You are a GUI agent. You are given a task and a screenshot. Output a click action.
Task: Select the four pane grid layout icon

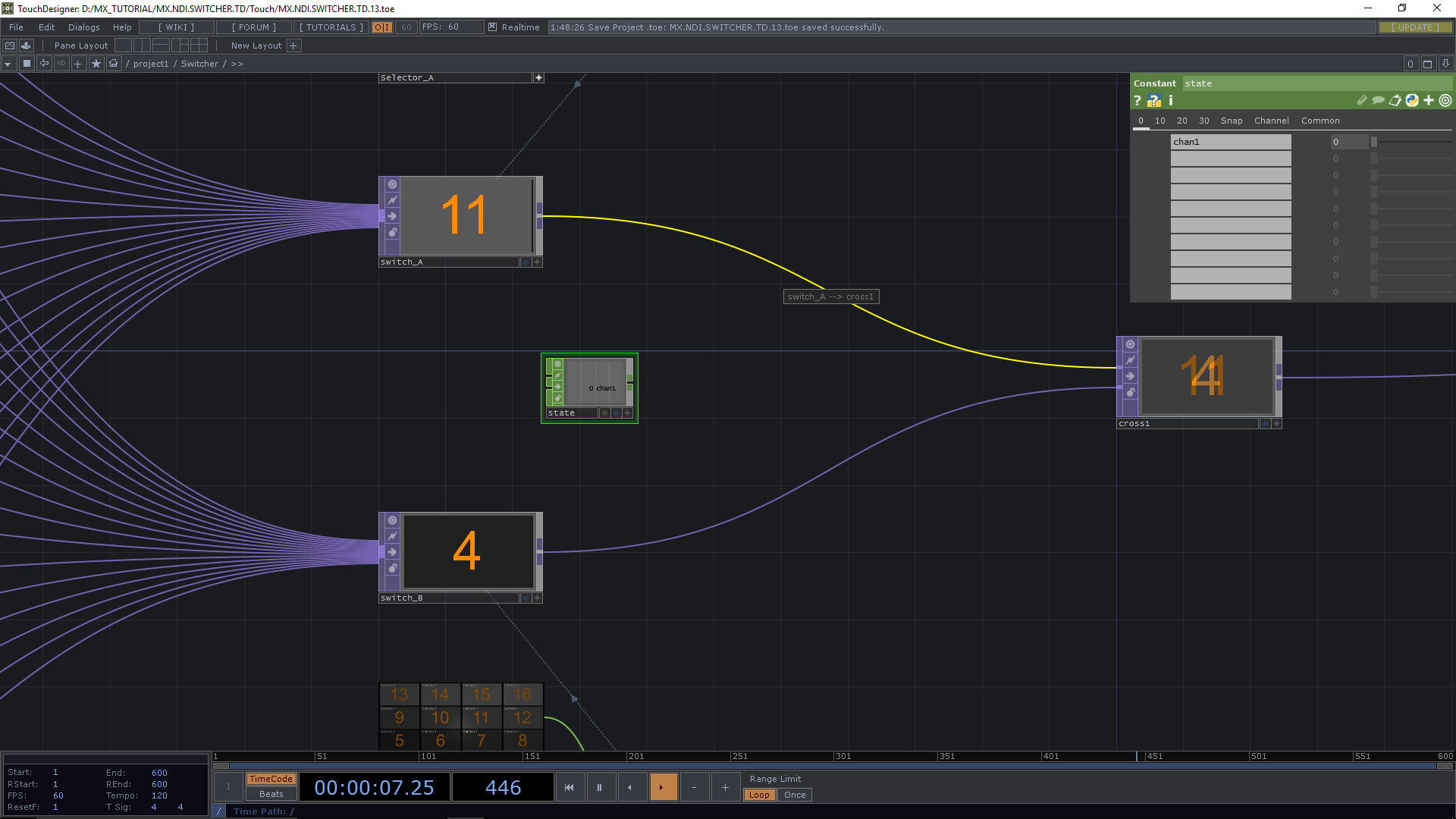[x=199, y=45]
